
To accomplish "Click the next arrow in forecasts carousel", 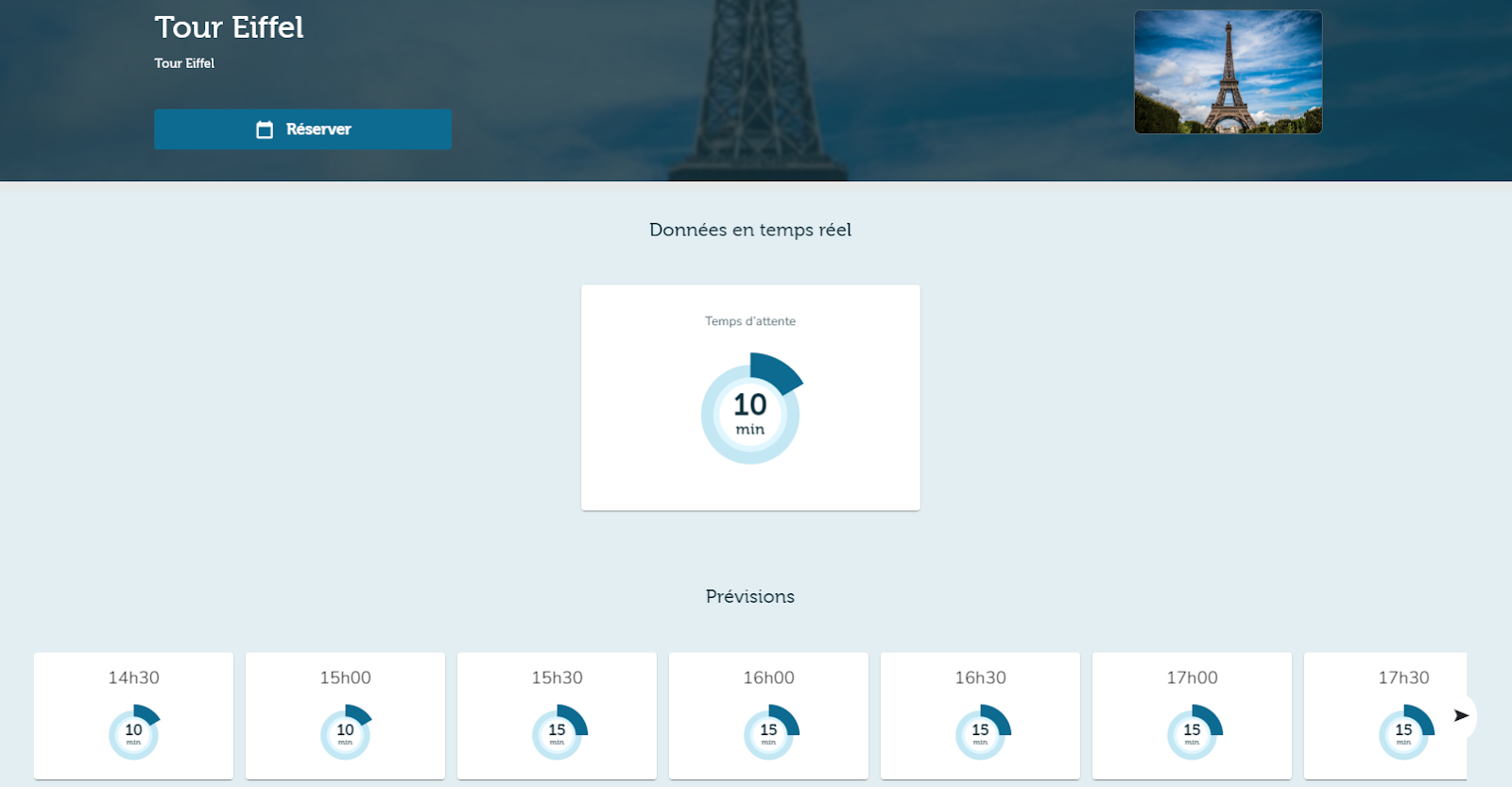I will click(x=1461, y=715).
